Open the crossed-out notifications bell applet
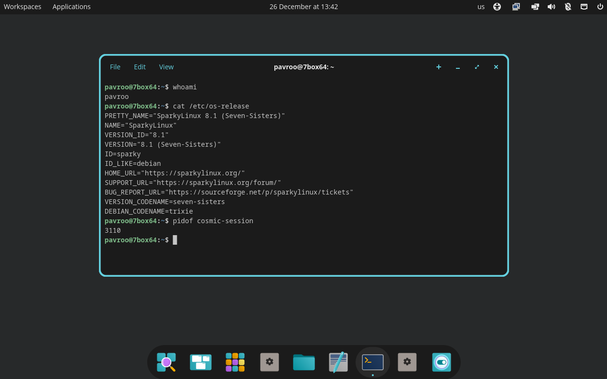The image size is (607, 379). click(x=568, y=7)
